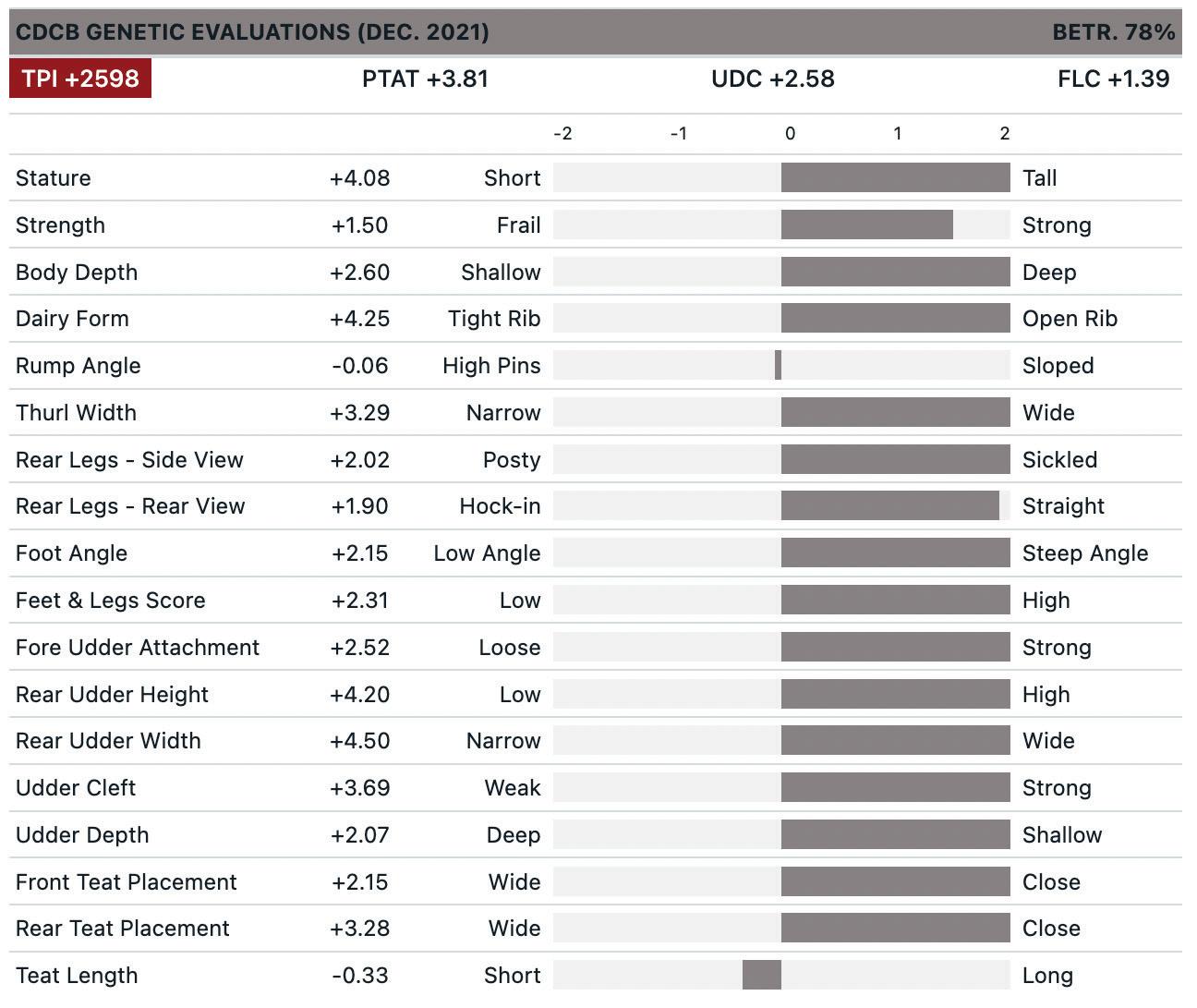The height and width of the screenshot is (1008, 1197).
Task: Click the Rear Udder Width +4.50 value
Action: coord(359,741)
